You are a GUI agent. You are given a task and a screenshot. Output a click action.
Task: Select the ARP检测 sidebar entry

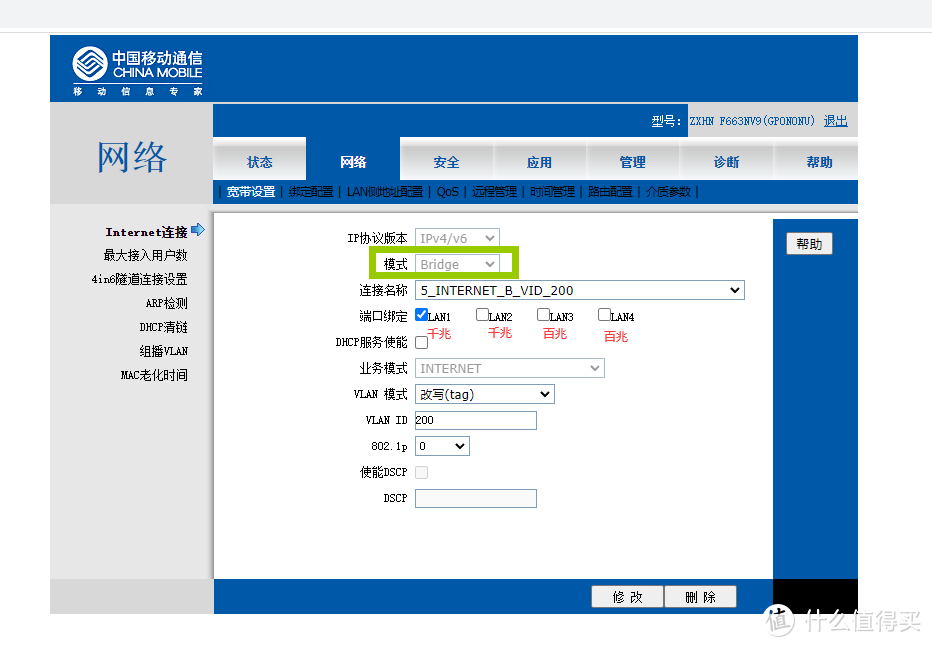tap(166, 303)
